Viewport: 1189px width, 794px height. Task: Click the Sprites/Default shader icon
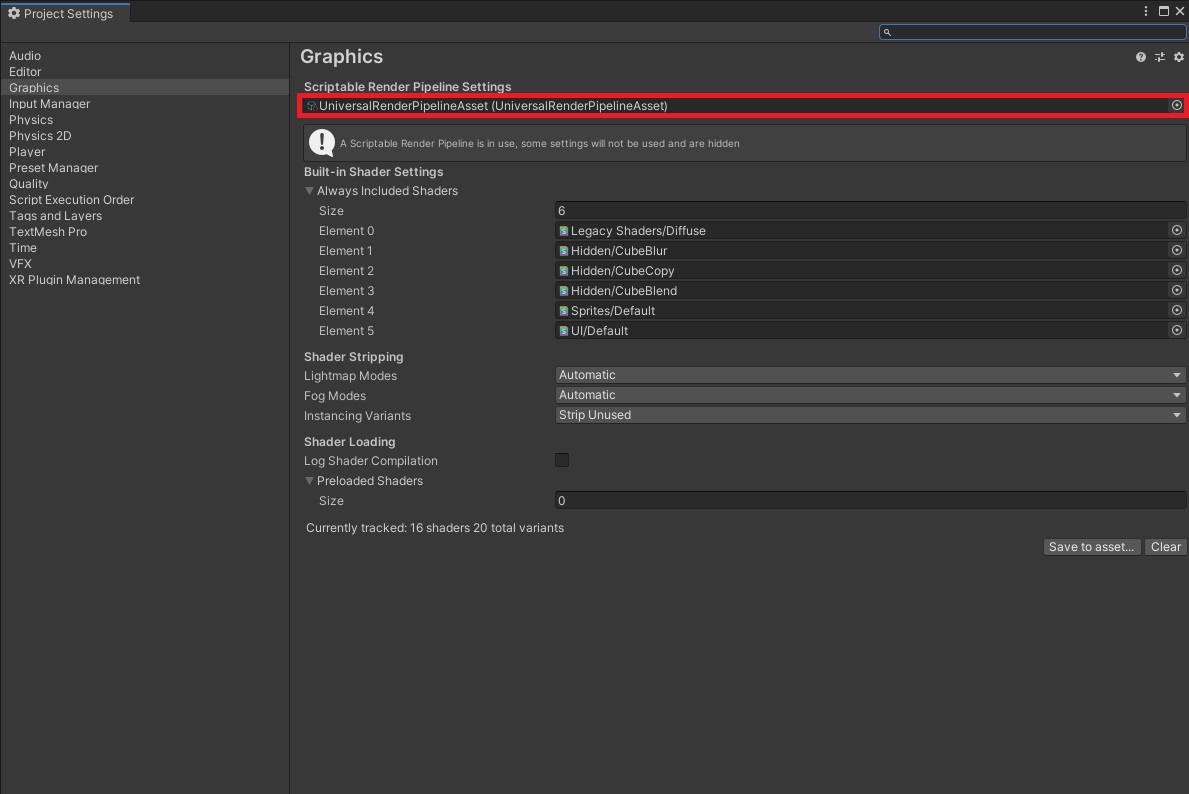[563, 311]
